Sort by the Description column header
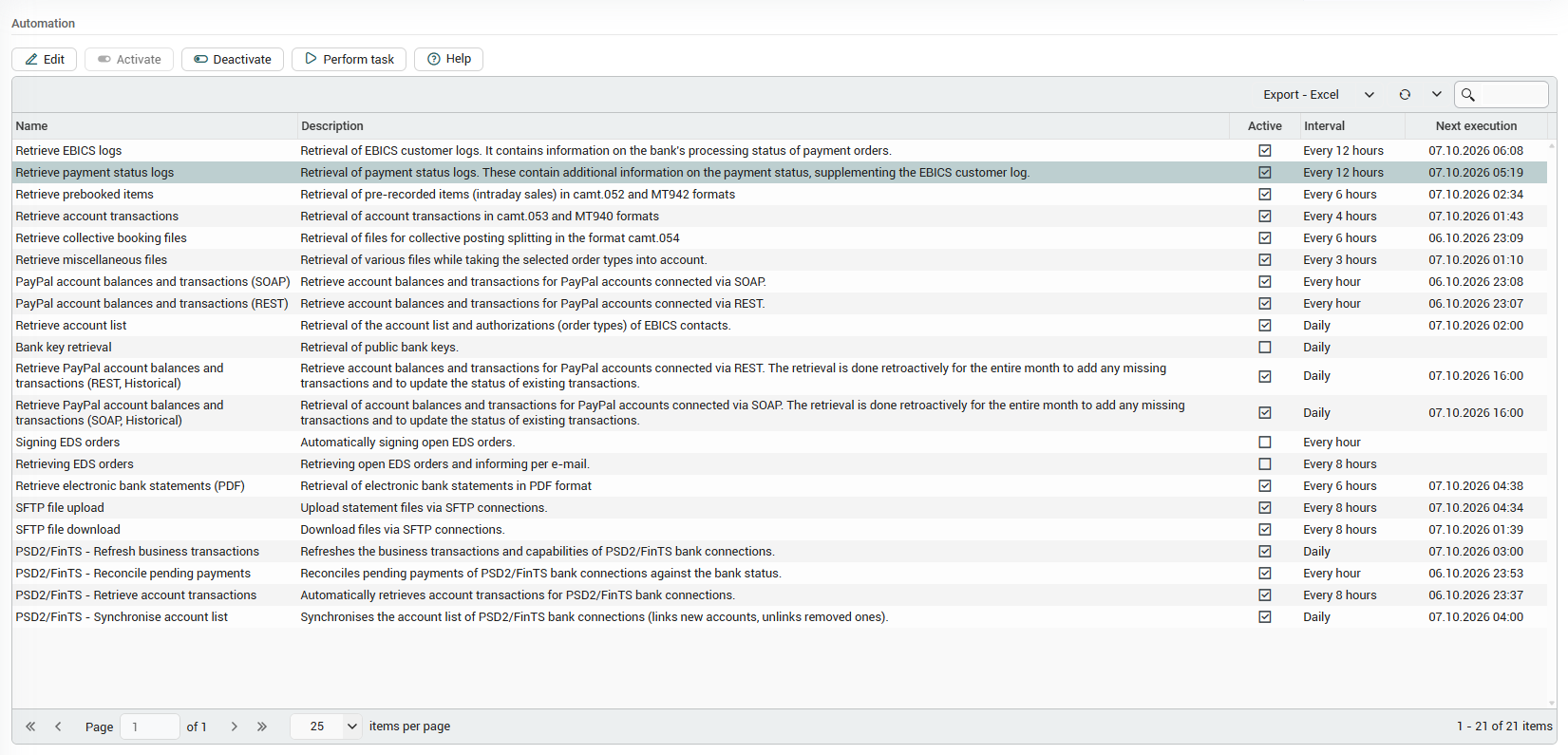 (763, 125)
